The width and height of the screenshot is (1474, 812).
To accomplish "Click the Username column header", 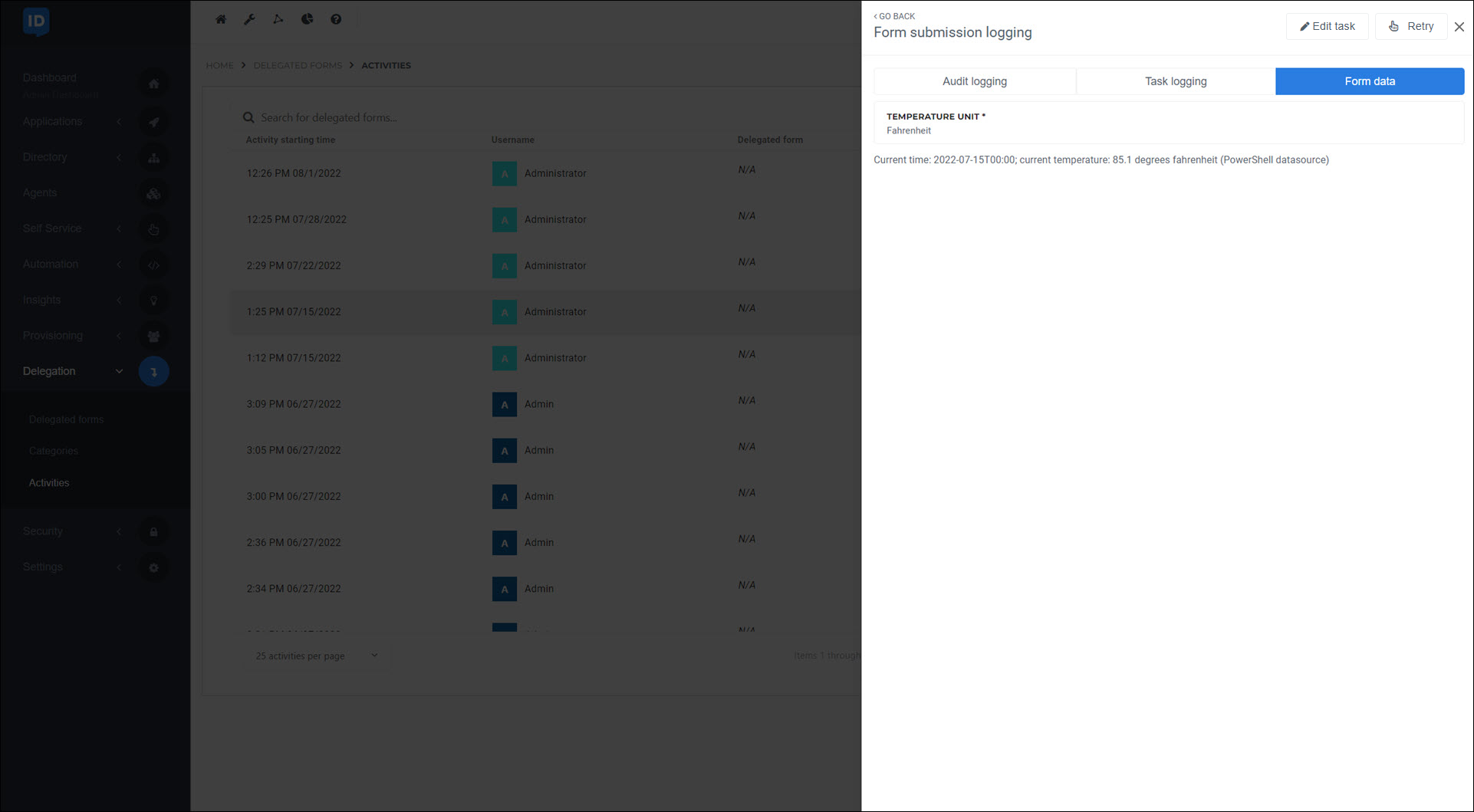I will (513, 140).
